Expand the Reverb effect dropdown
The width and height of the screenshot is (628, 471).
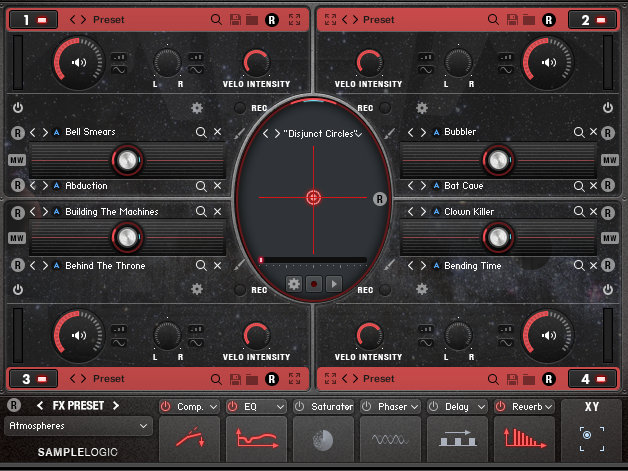(x=548, y=407)
